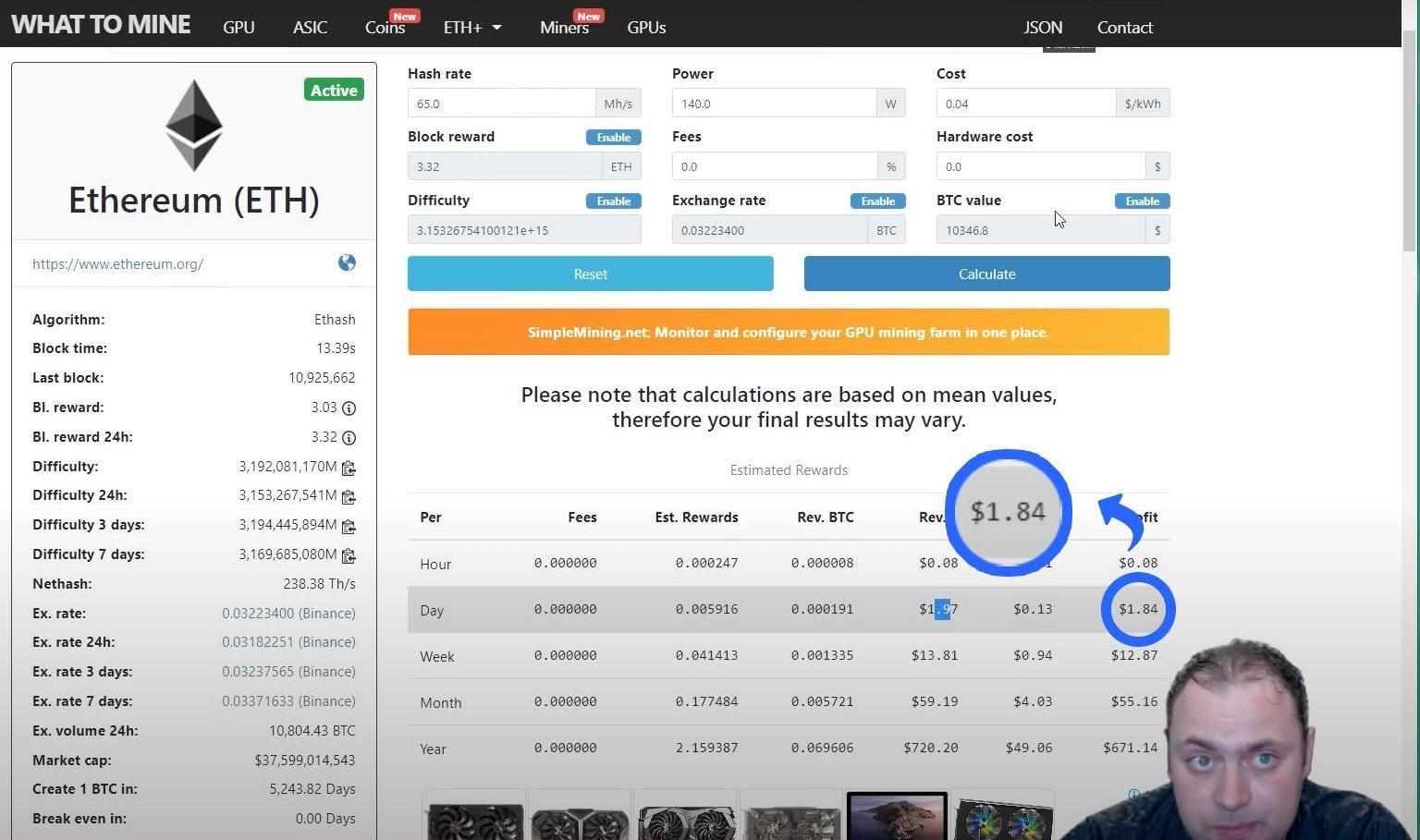Click the first GPU thumbnail in ad strip
1420x840 pixels.
(x=473, y=818)
